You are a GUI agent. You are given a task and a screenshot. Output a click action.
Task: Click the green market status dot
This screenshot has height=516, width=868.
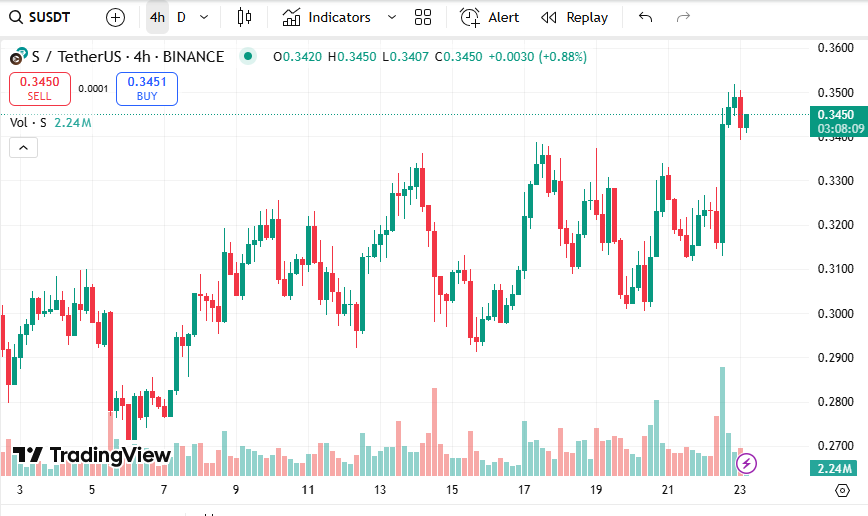tap(247, 57)
